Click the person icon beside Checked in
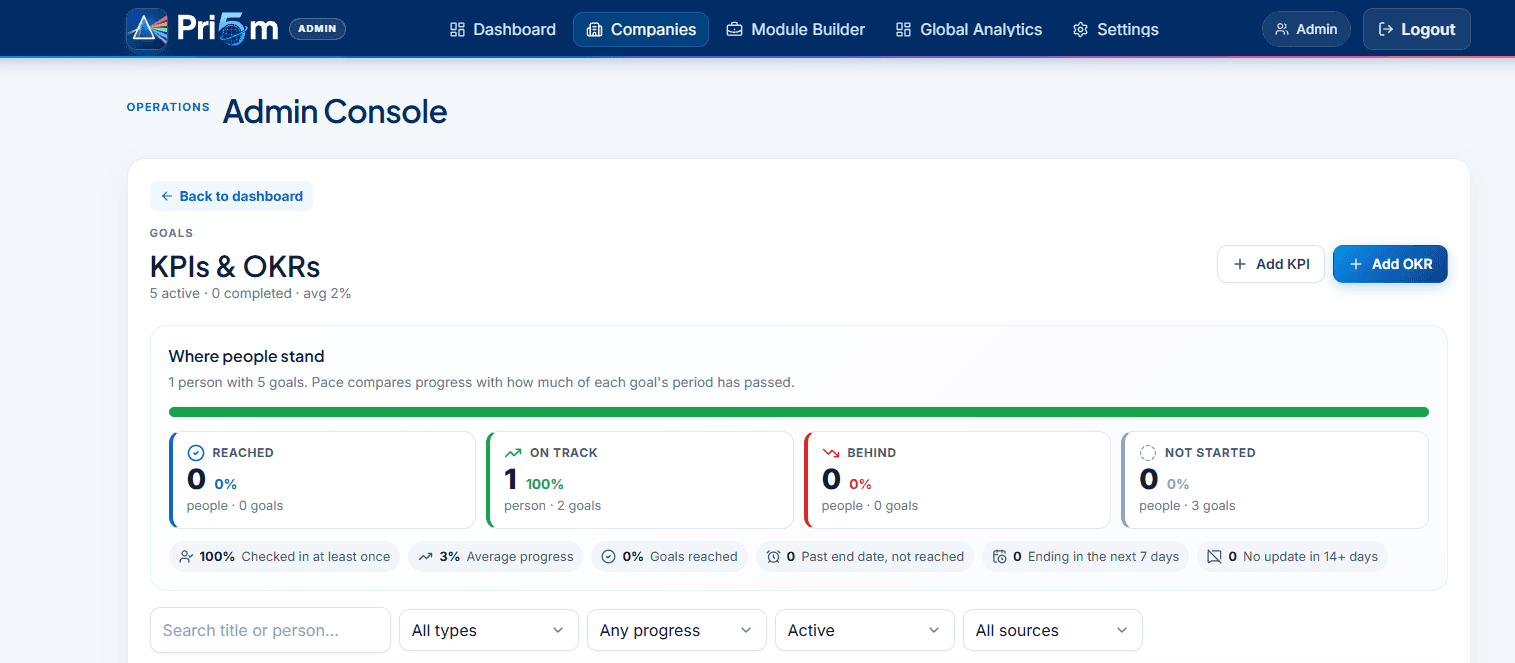1515x663 pixels. [x=186, y=557]
